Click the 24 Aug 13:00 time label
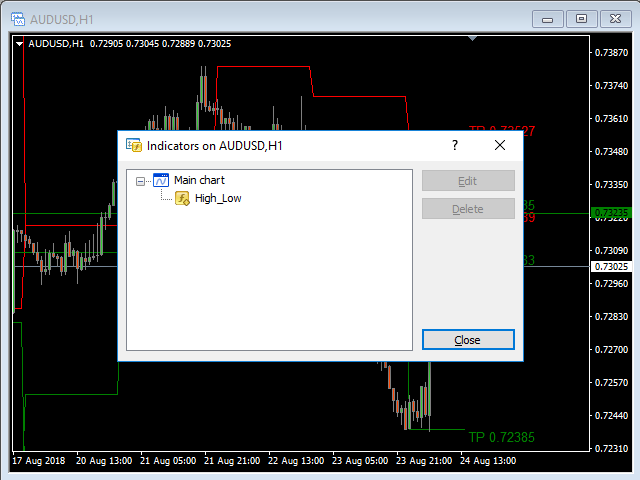The width and height of the screenshot is (640, 480). [488, 461]
